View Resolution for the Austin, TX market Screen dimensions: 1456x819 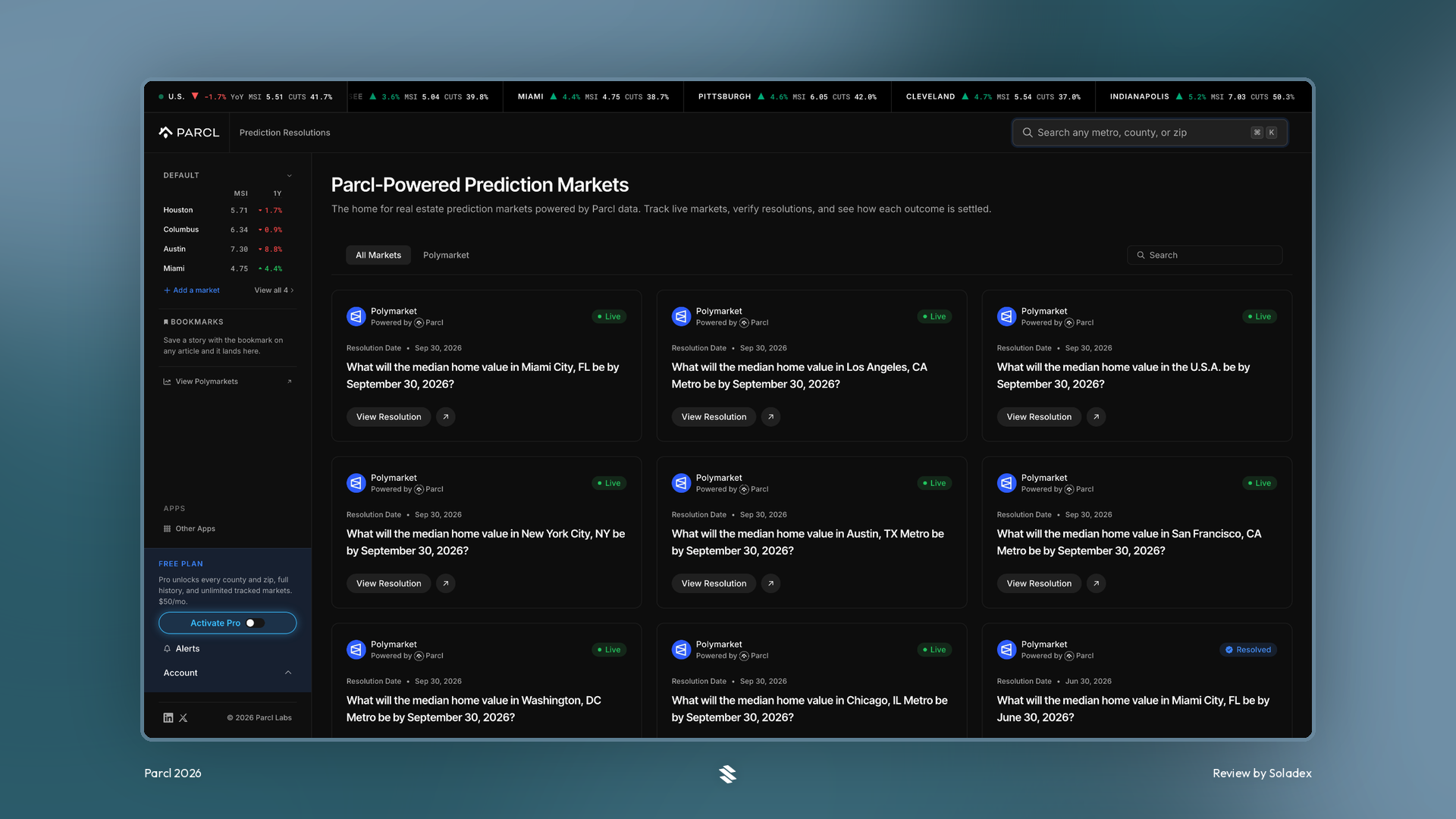point(714,584)
